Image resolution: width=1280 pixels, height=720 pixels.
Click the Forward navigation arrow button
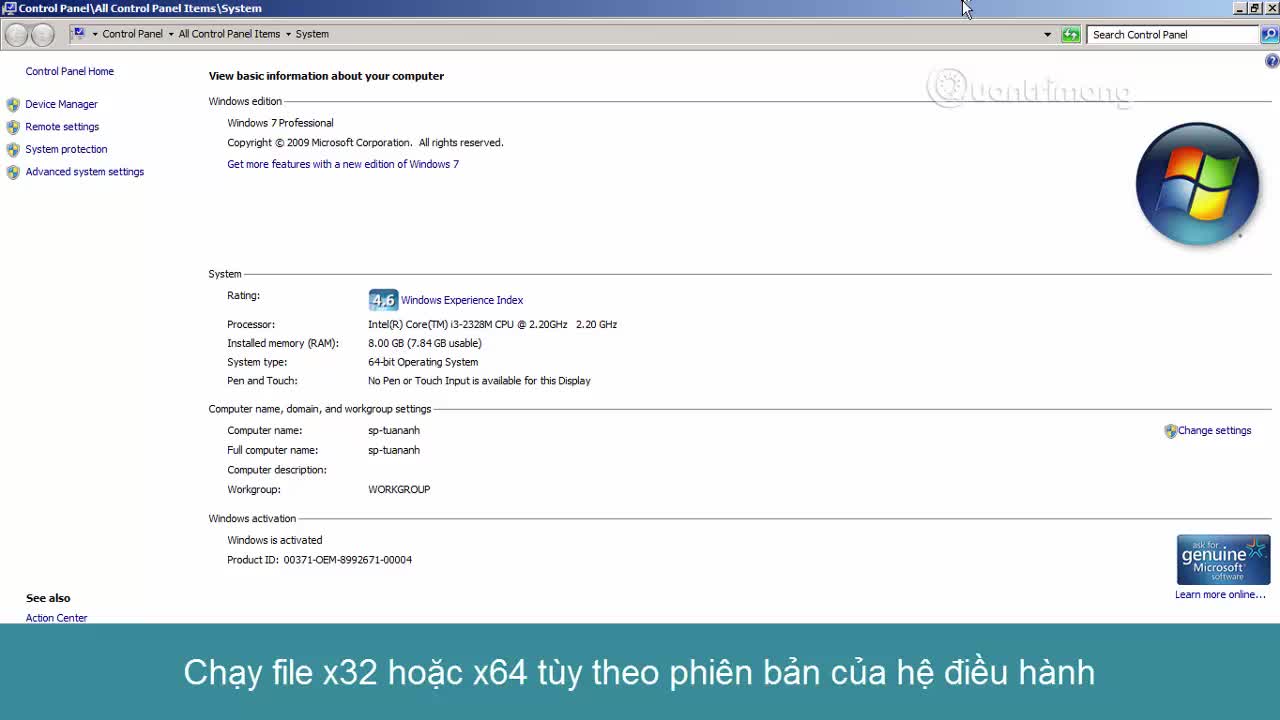pos(42,35)
